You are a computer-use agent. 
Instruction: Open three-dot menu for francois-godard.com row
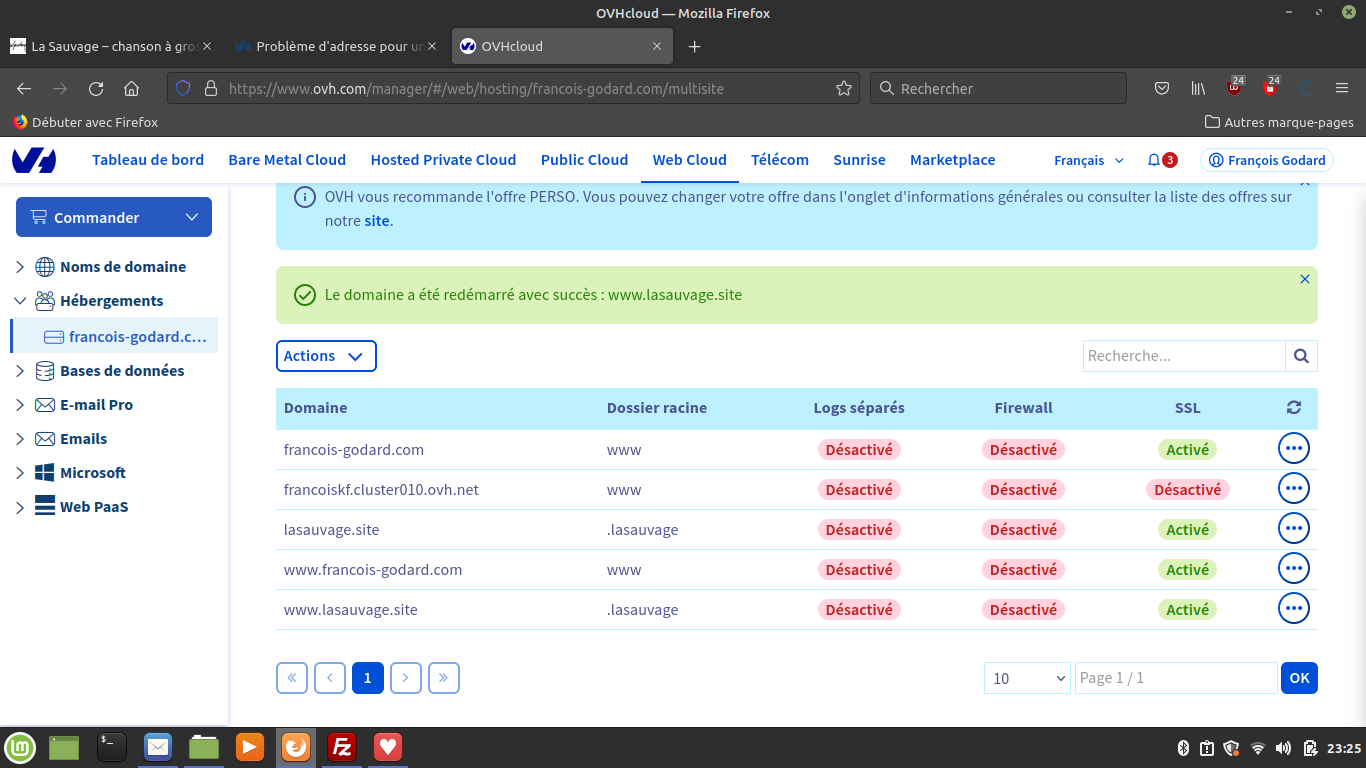[x=1294, y=448]
